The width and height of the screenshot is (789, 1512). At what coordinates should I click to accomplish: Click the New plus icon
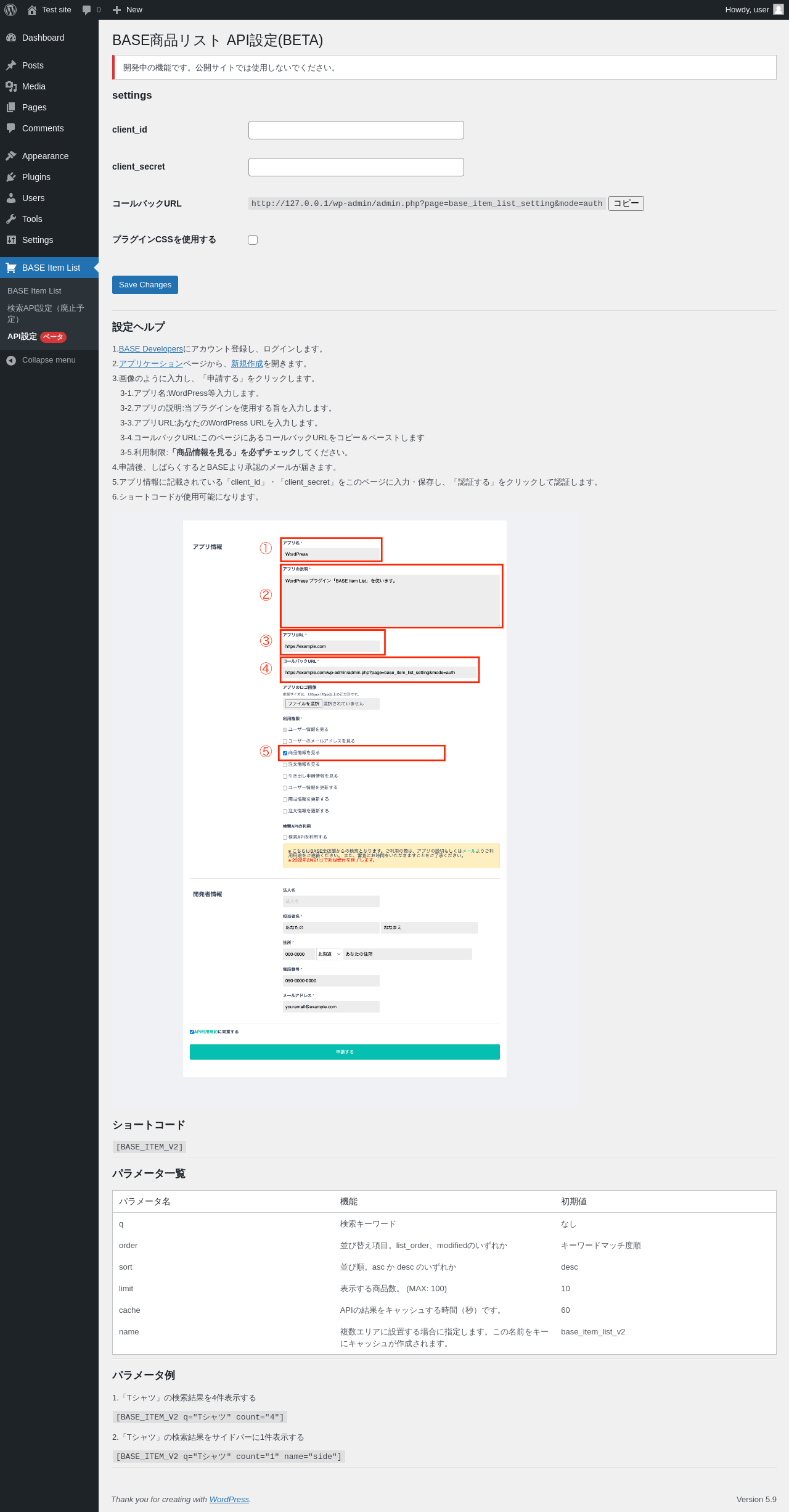[x=117, y=10]
